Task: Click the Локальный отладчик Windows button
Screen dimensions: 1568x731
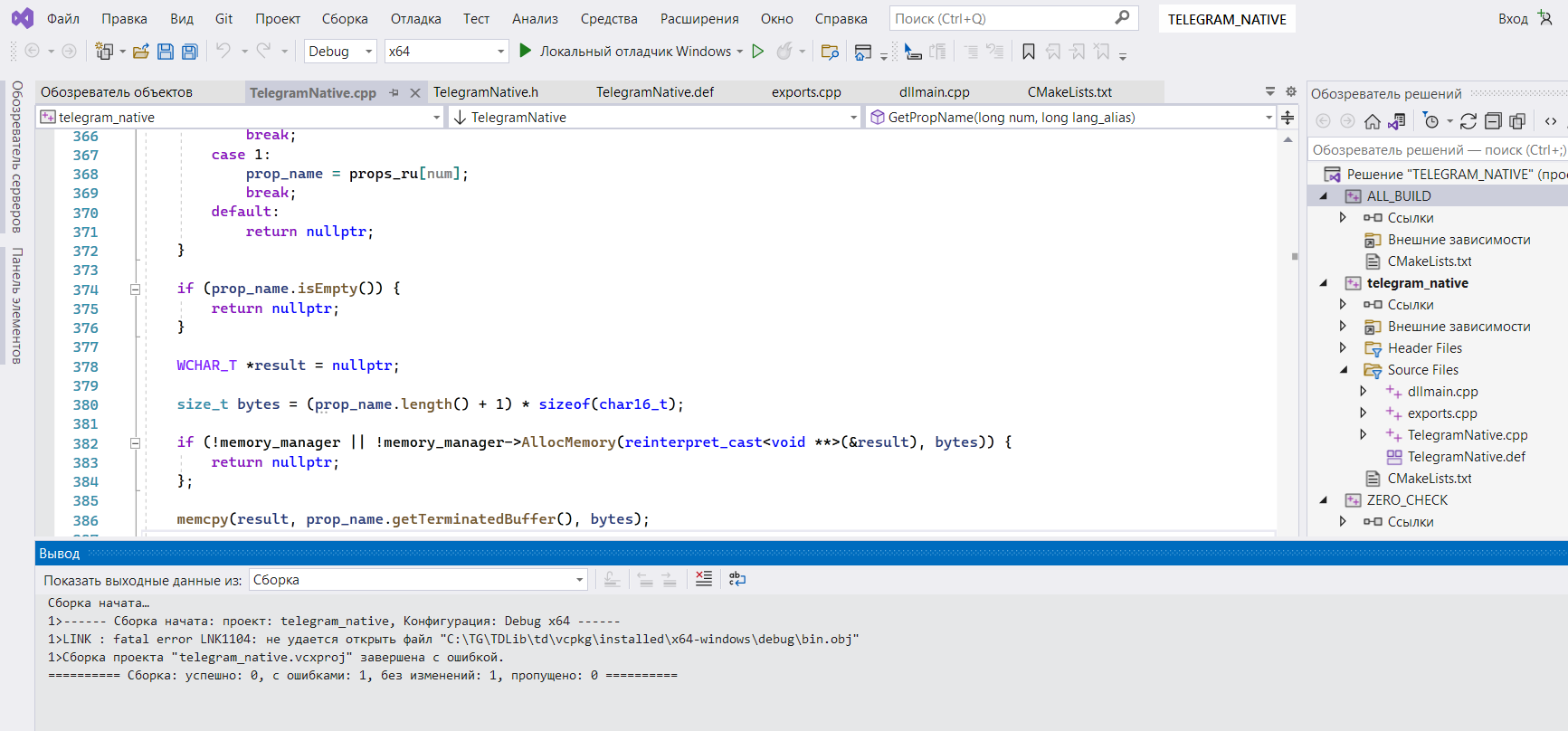Action: (635, 52)
